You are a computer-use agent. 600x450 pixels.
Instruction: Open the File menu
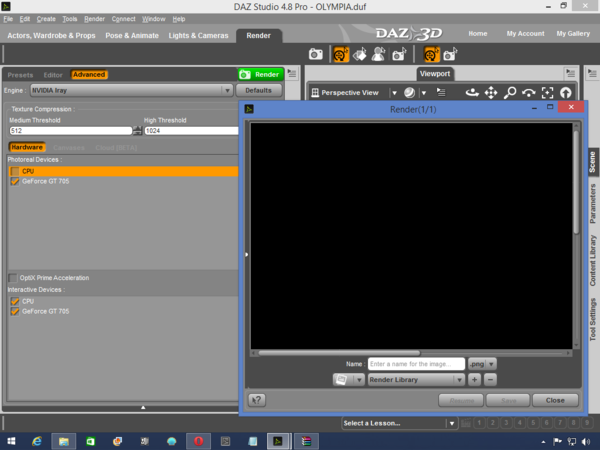click(x=8, y=19)
